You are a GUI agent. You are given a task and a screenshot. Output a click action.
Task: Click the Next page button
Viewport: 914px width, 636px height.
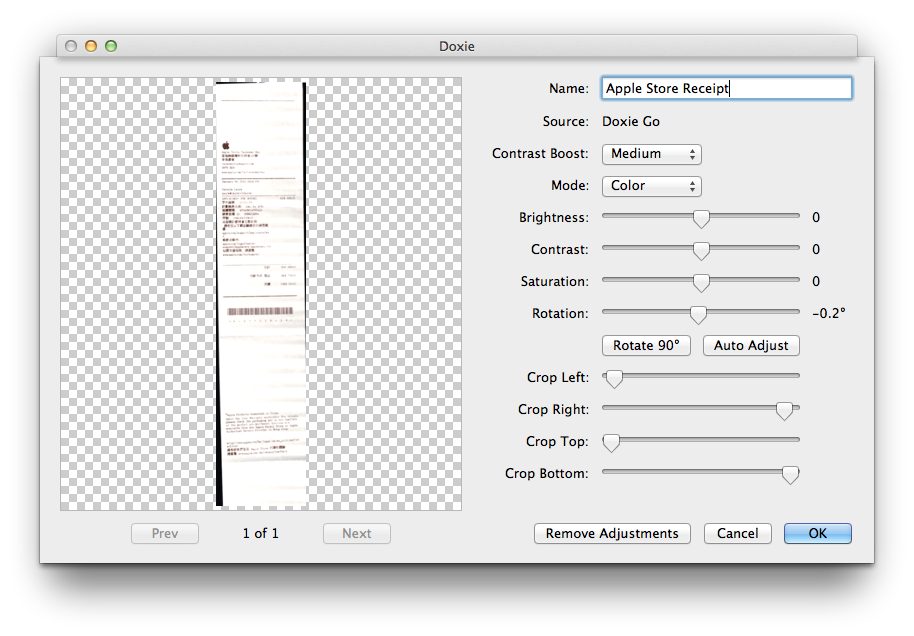click(x=357, y=533)
